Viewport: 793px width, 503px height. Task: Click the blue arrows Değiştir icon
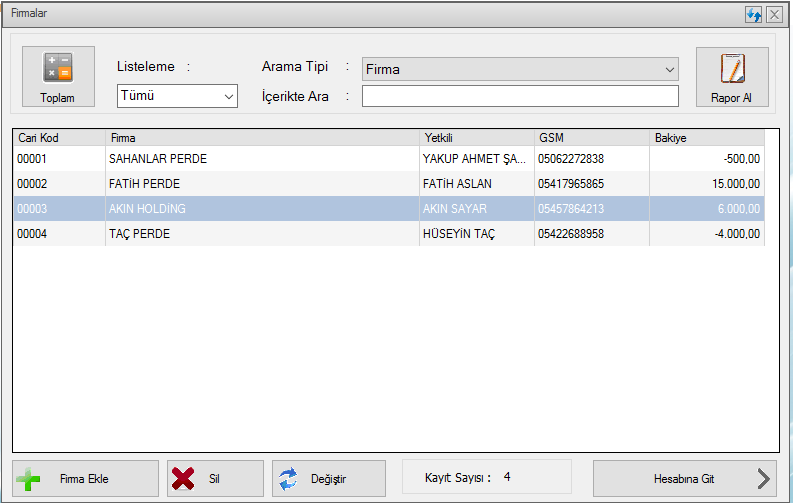tap(288, 479)
